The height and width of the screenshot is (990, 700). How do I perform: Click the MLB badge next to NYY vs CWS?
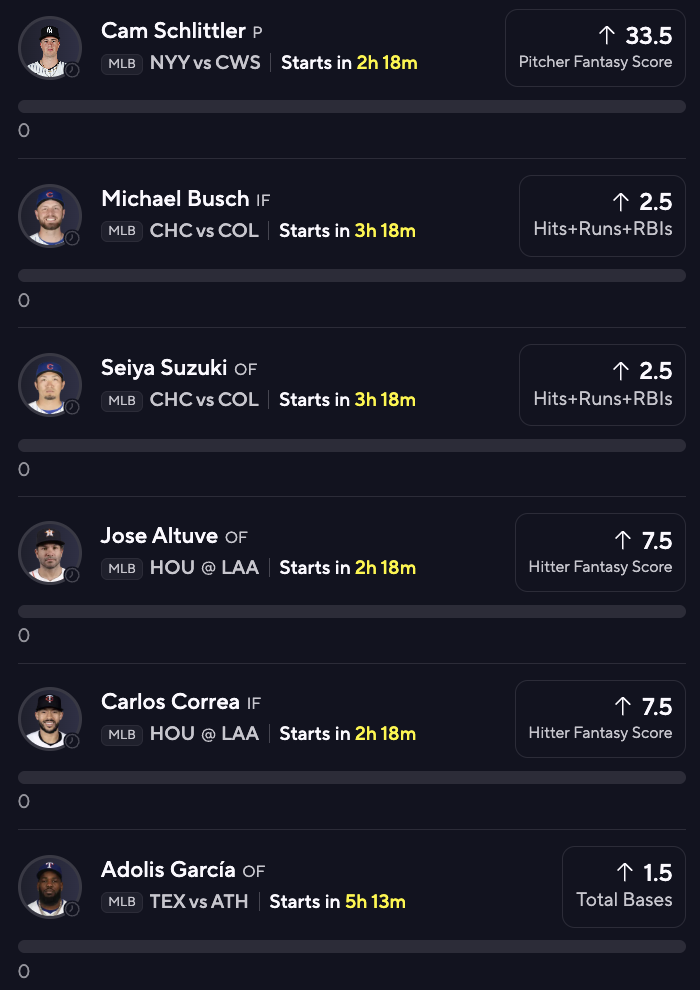pos(122,64)
